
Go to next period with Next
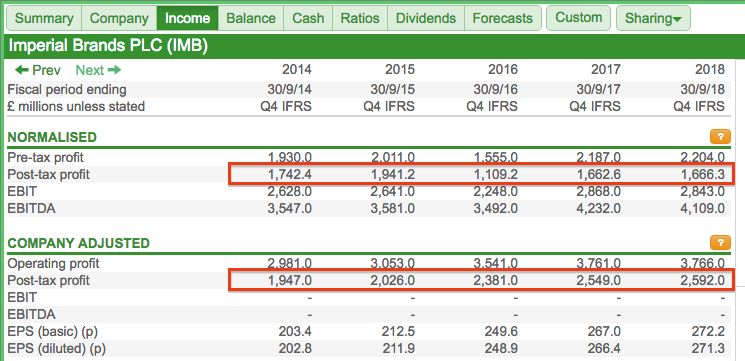point(98,70)
